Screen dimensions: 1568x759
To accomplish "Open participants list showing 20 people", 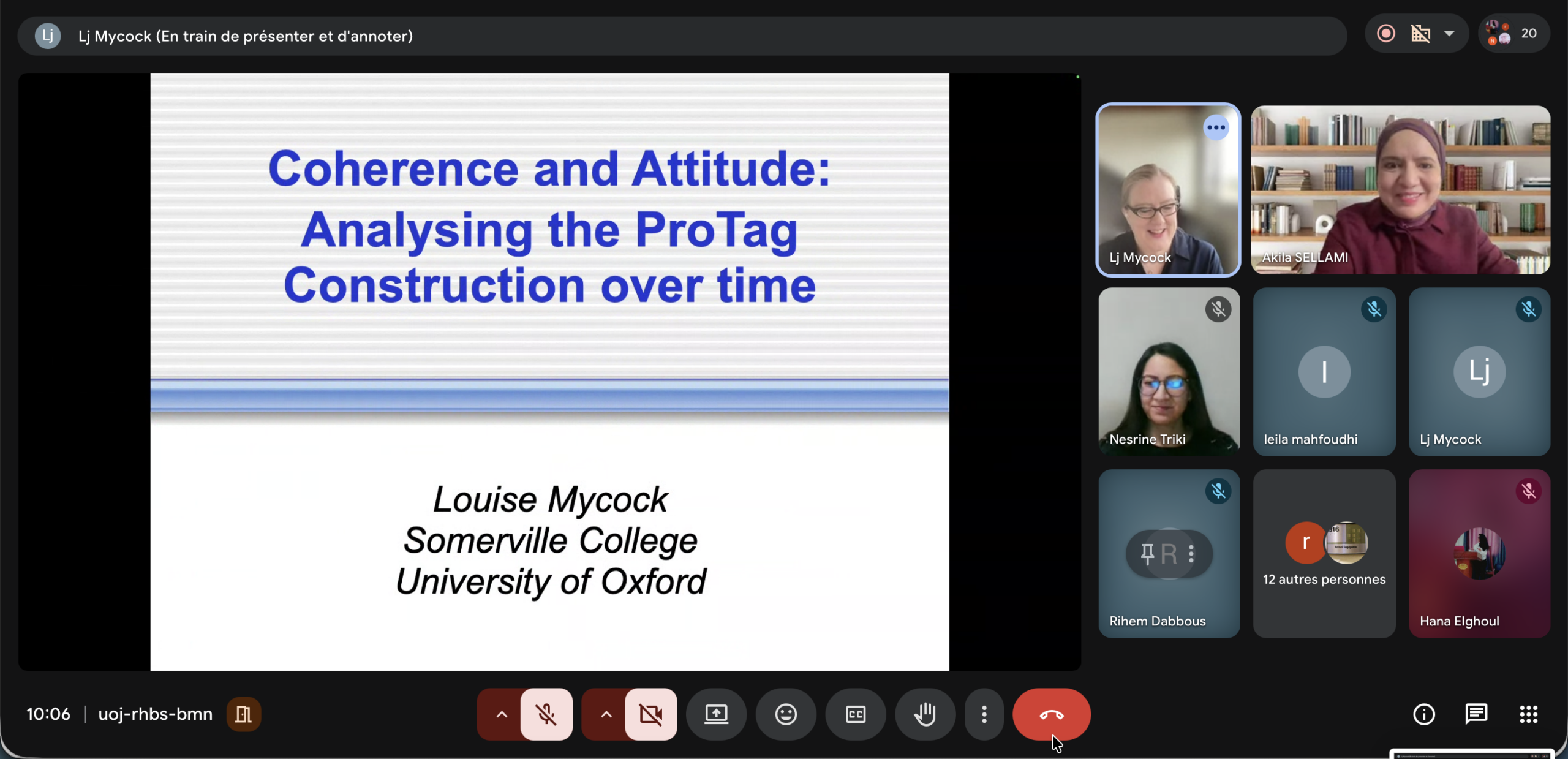I will coord(1513,34).
